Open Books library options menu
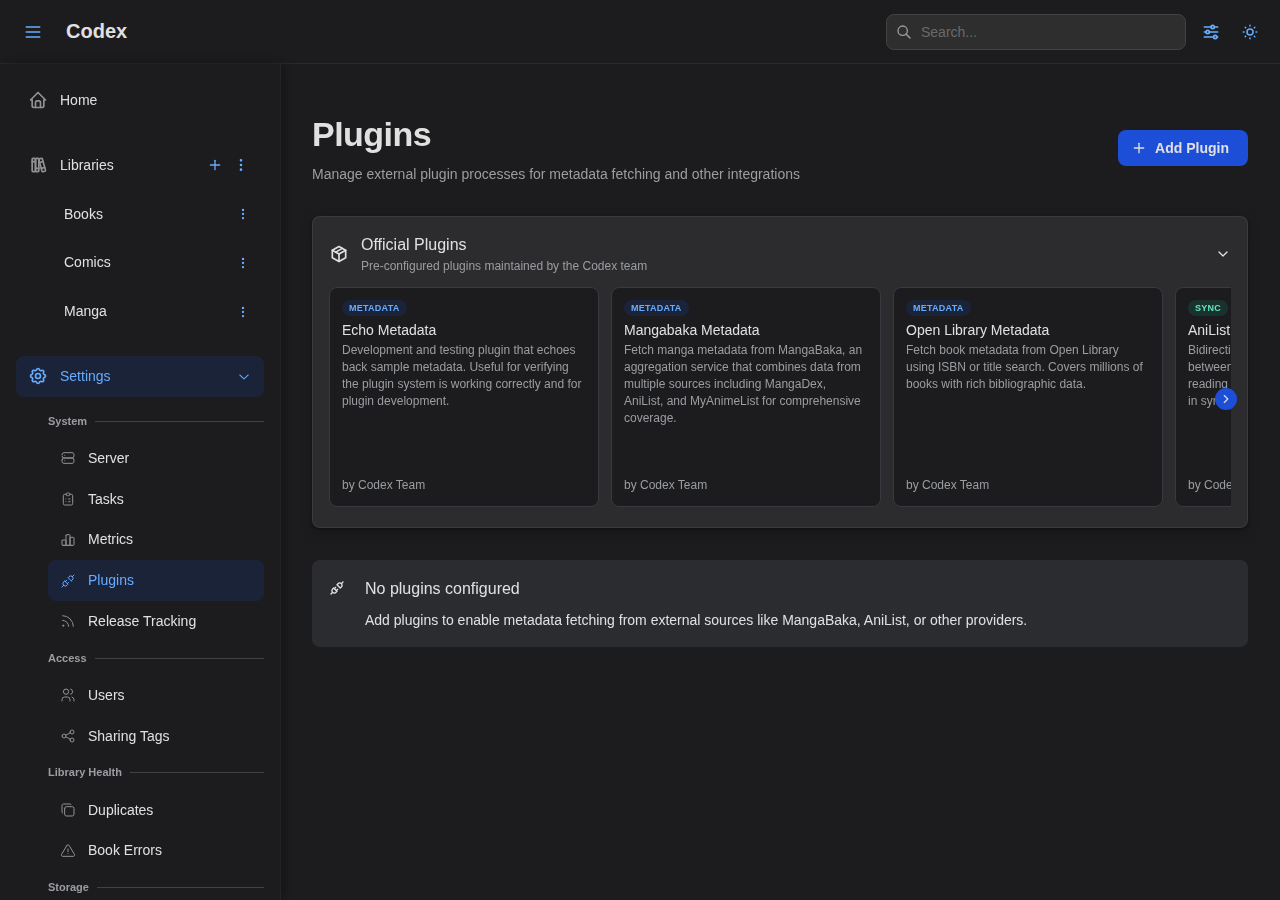Viewport: 1280px width, 900px height. pos(242,214)
